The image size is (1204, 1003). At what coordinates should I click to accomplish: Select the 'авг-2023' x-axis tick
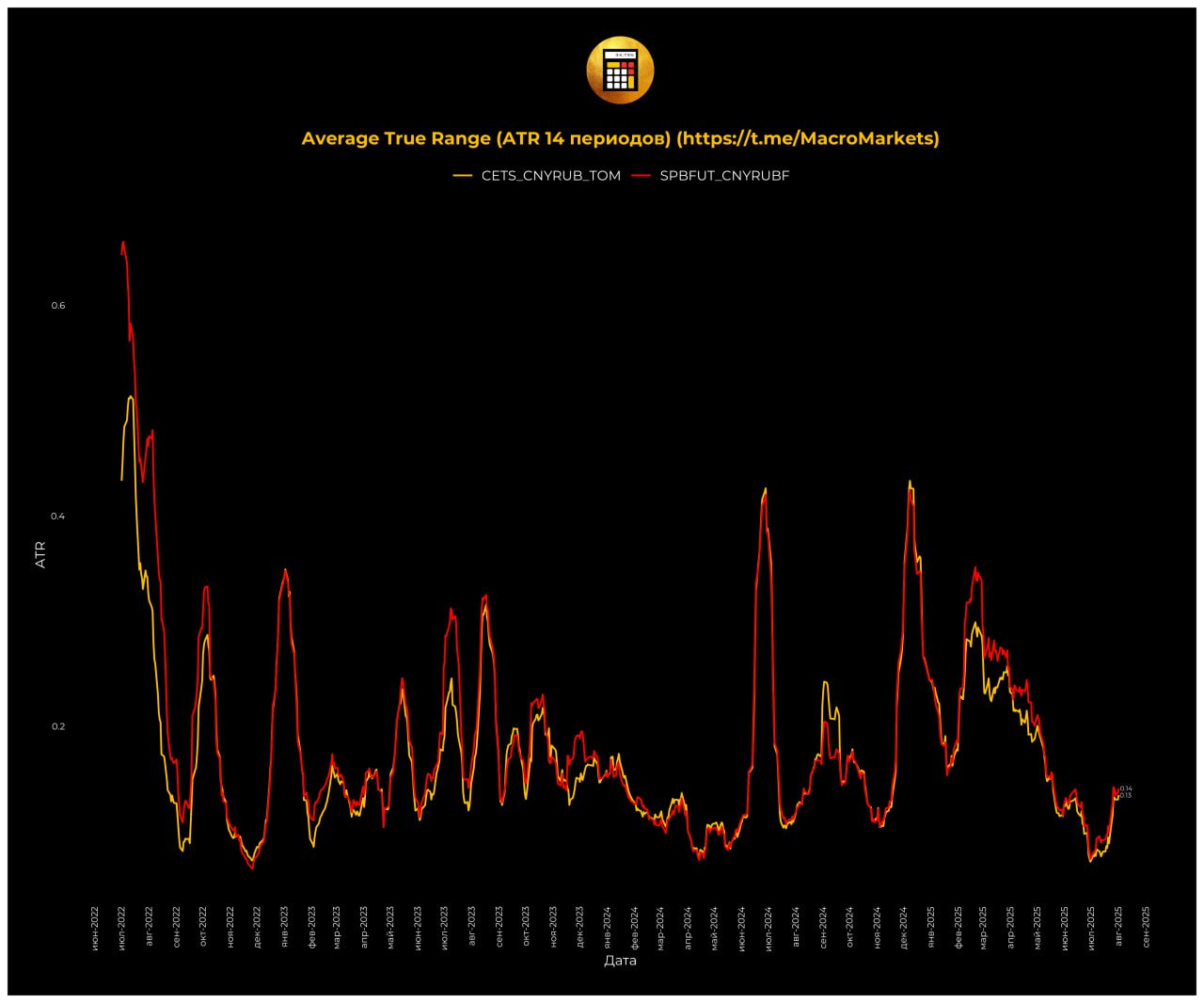pos(472,926)
